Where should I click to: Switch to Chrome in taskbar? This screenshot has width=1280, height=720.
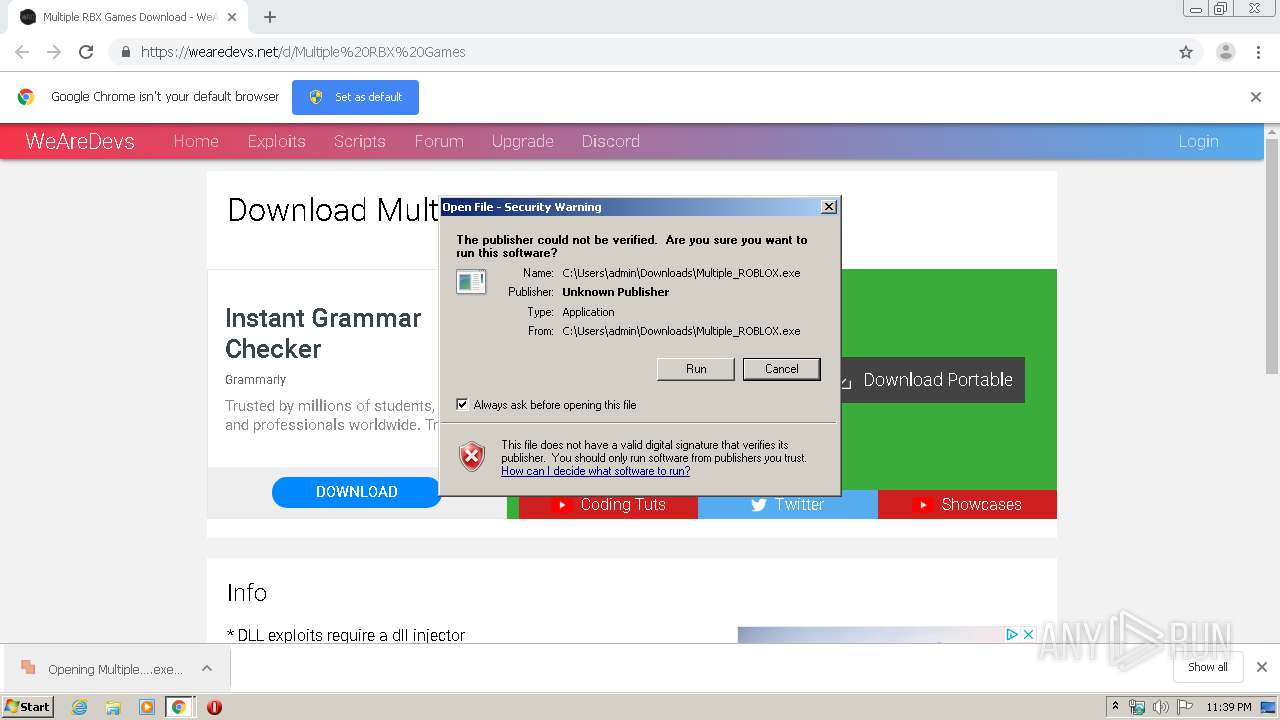coord(179,707)
